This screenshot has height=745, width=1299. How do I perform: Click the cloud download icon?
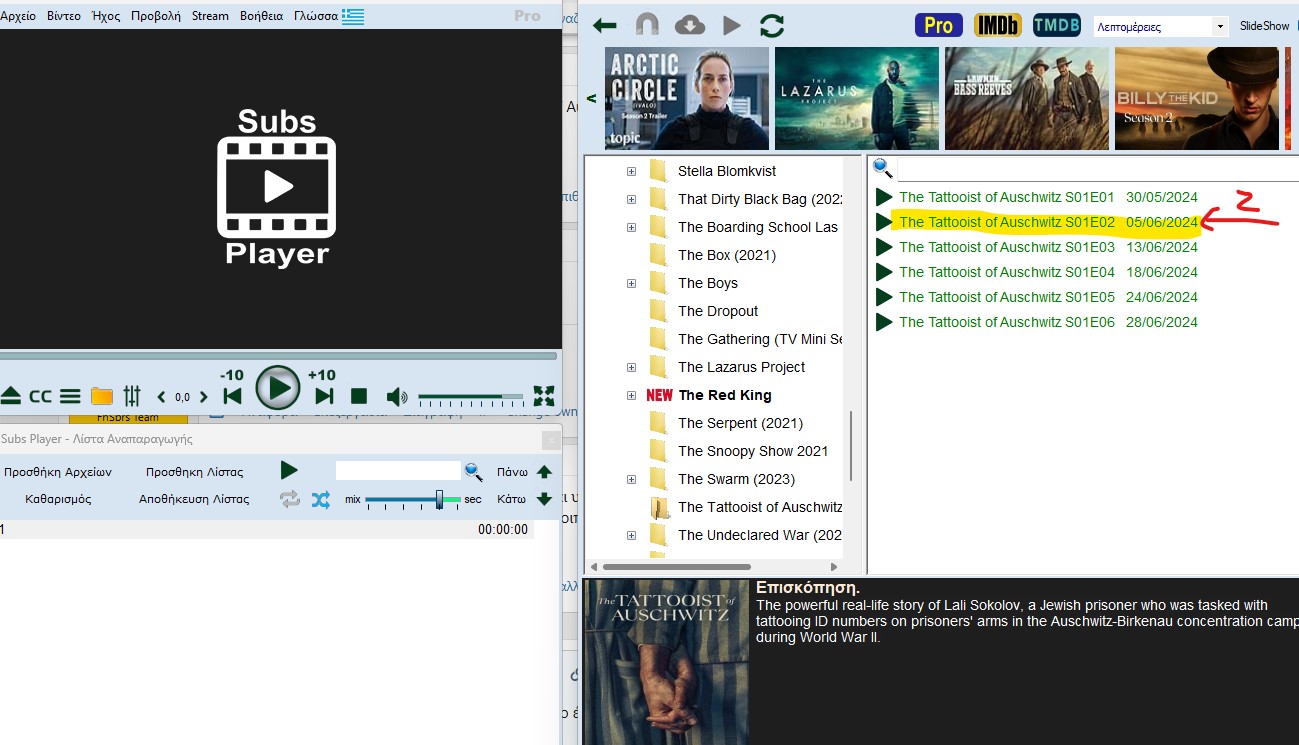click(690, 25)
